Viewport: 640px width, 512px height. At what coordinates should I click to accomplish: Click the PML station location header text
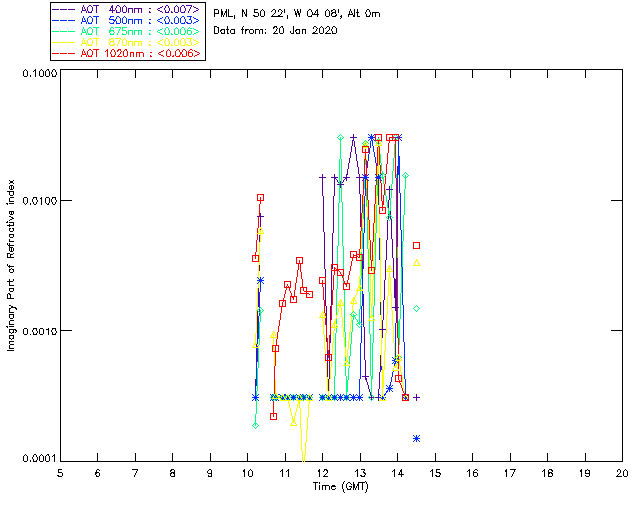[x=297, y=14]
